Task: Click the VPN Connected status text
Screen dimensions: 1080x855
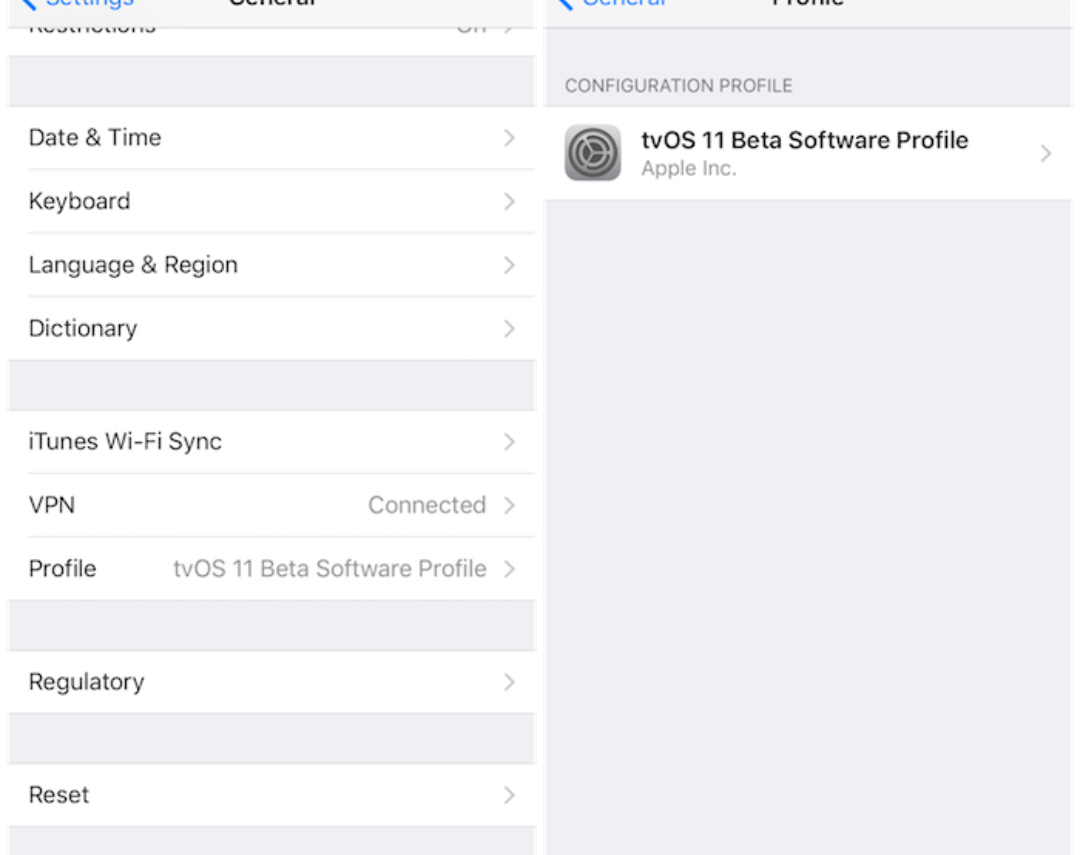Action: (427, 505)
